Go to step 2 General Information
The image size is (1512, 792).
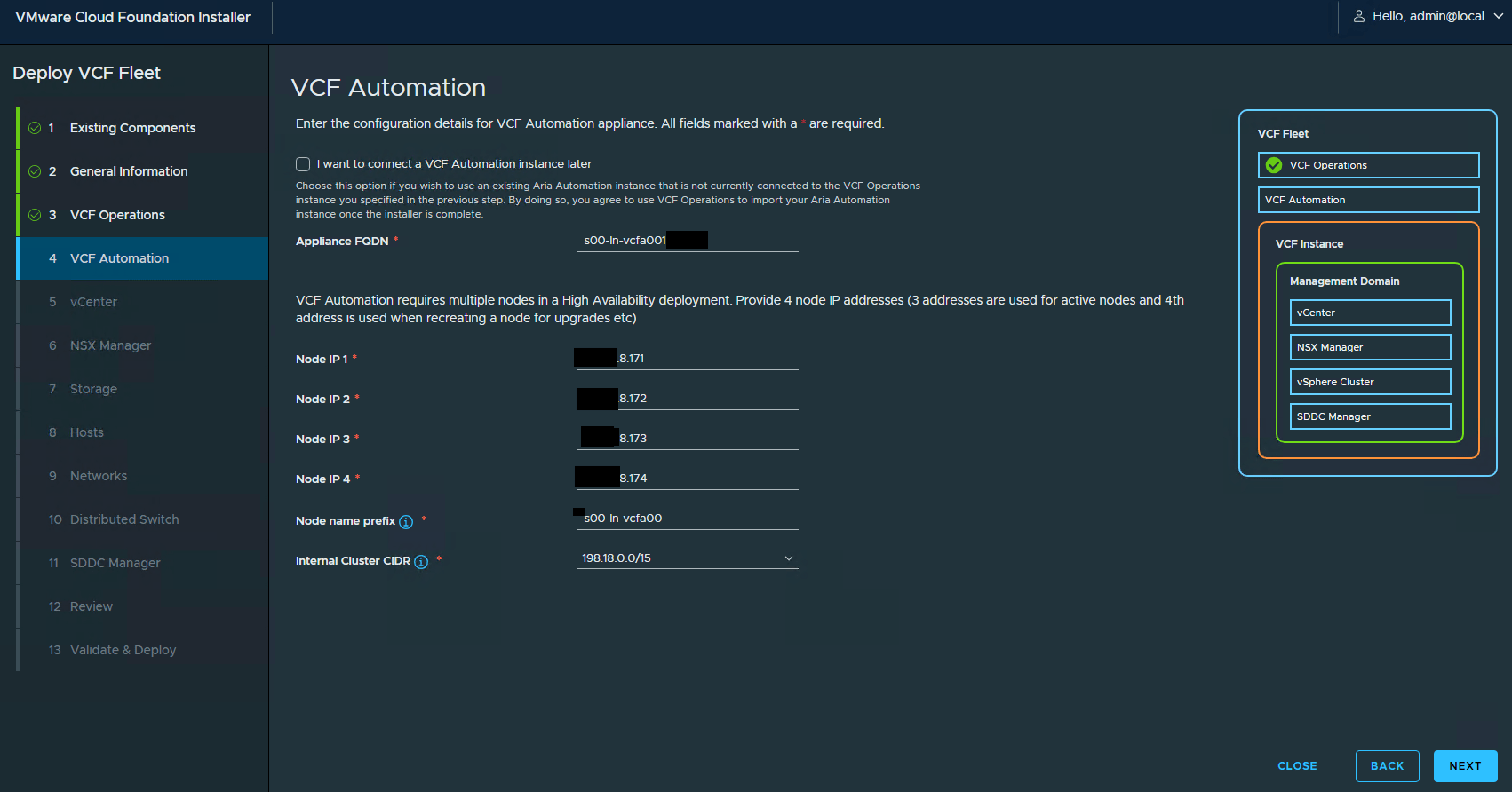142,171
